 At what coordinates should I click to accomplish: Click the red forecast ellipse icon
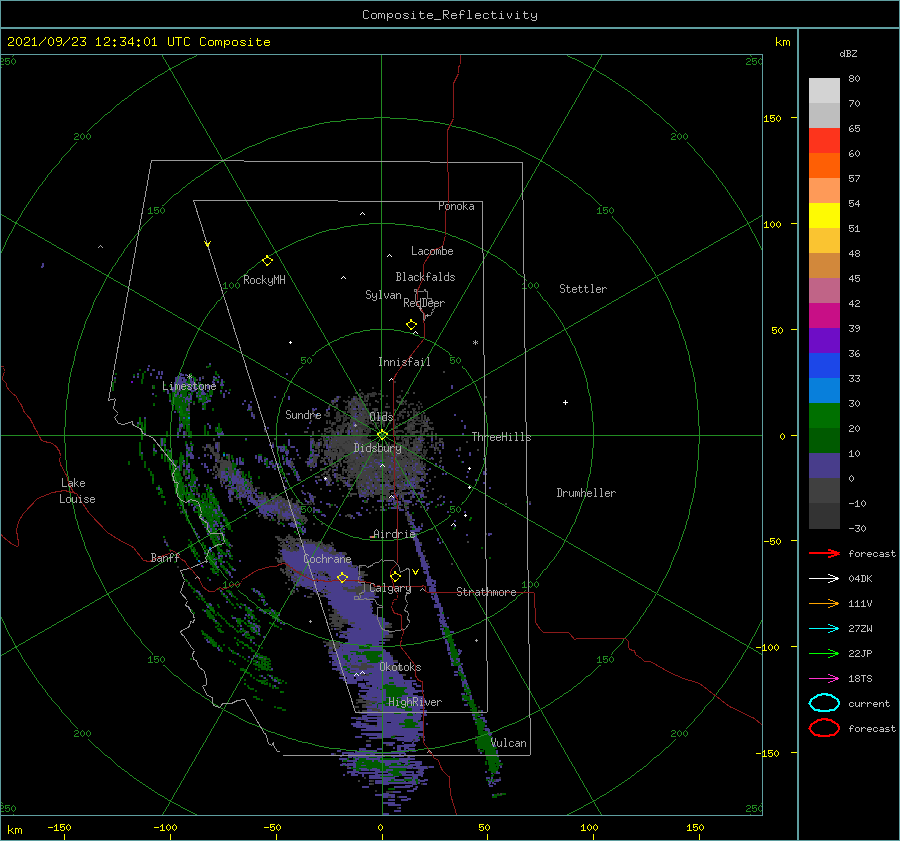point(824,728)
